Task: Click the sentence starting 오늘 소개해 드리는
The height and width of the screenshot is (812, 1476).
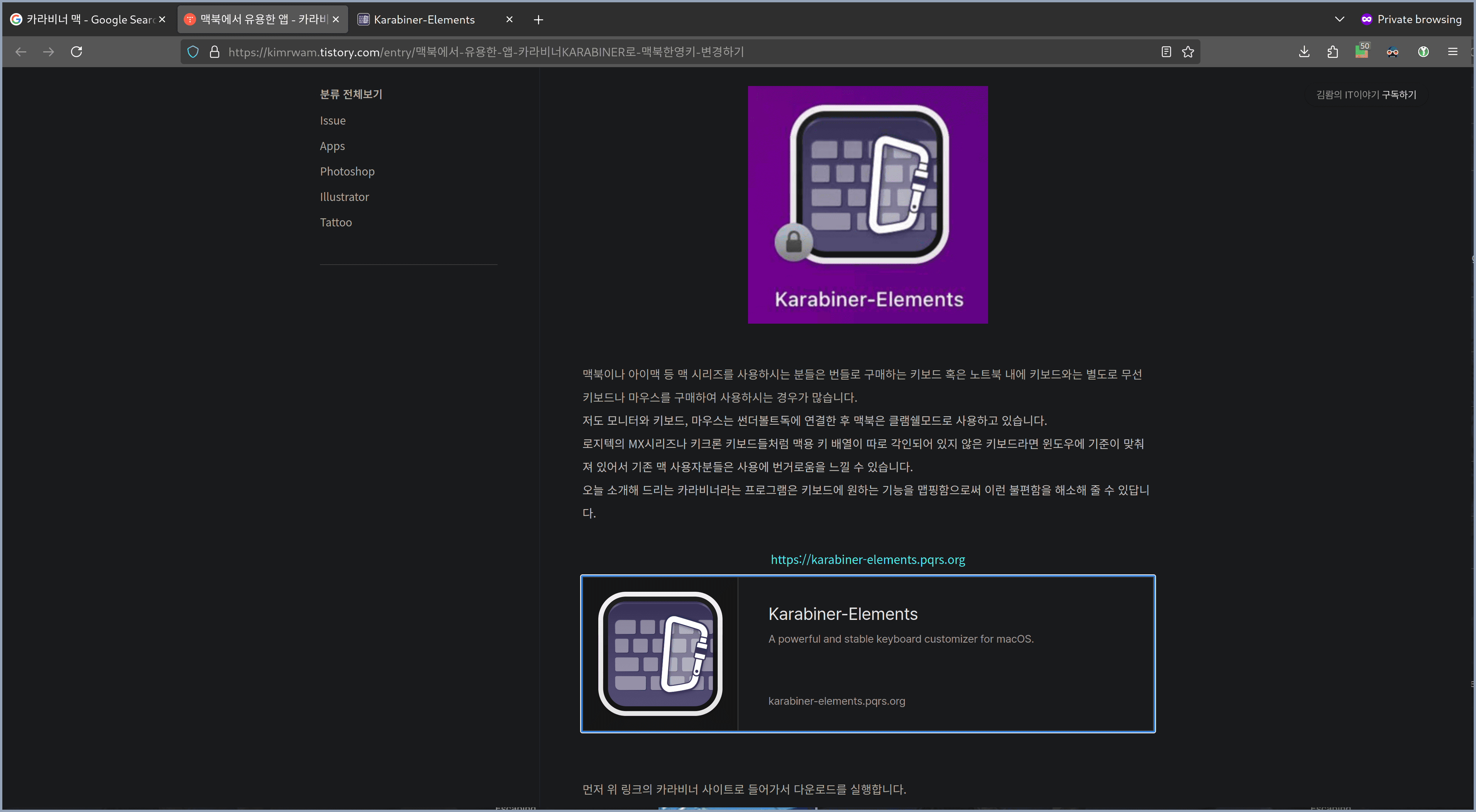Action: click(866, 501)
